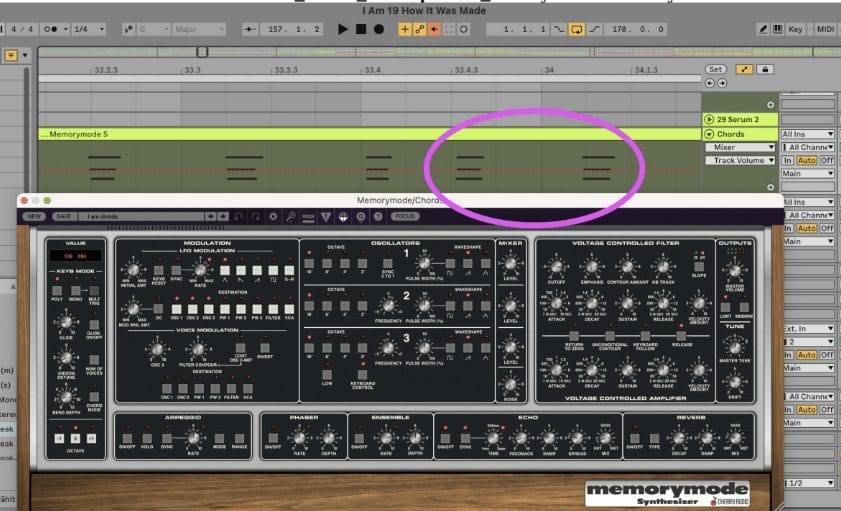Jump to next locator arrow
Screen dimensions: 841x511
pyautogui.click(x=722, y=83)
